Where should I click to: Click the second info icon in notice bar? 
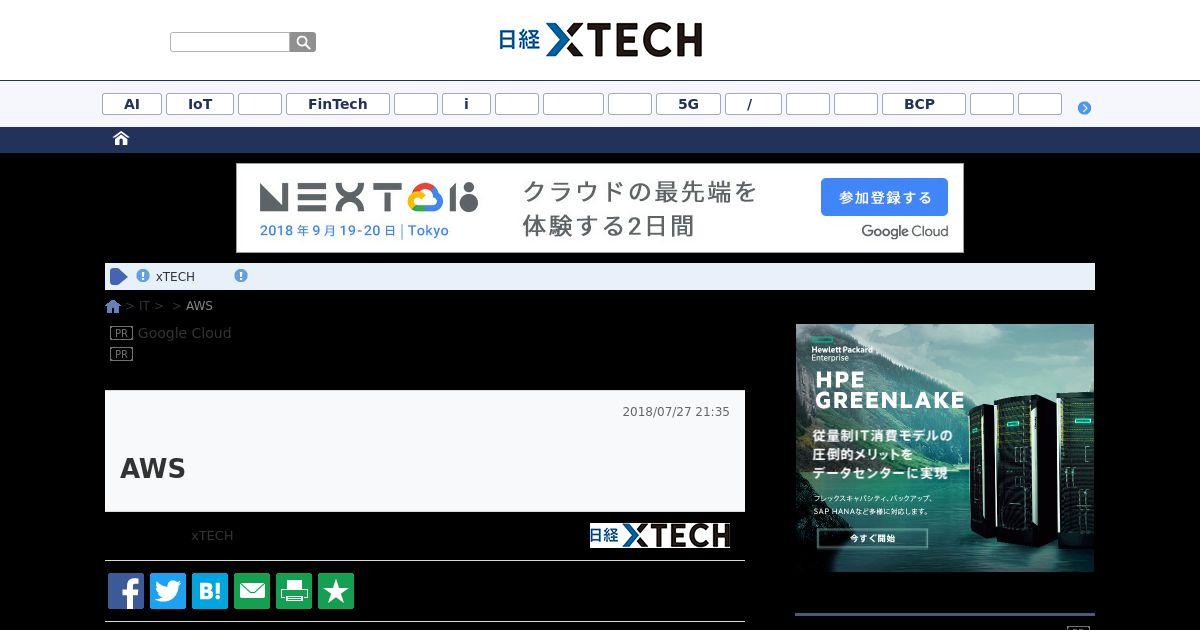241,276
